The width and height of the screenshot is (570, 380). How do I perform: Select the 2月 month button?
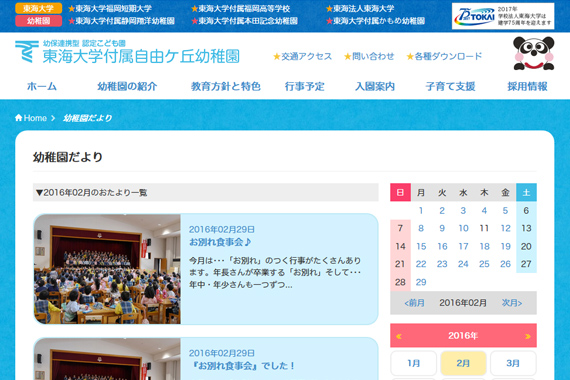(x=463, y=363)
